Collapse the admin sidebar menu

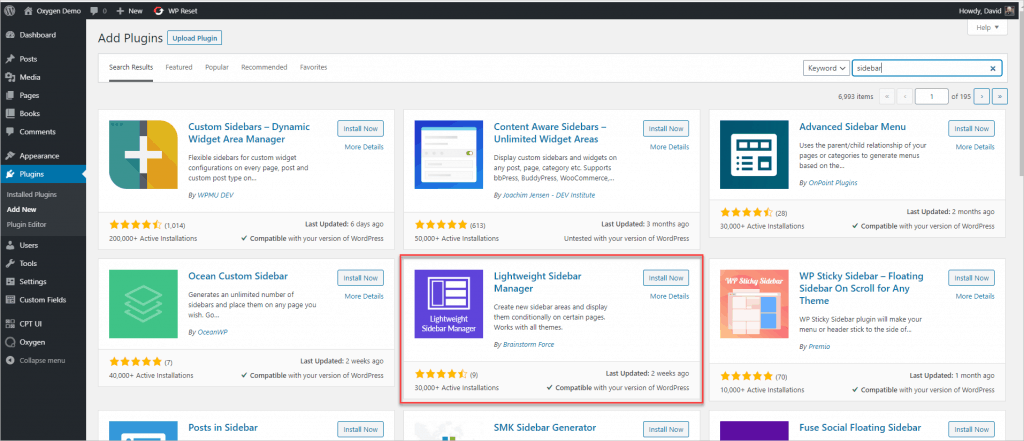click(41, 360)
